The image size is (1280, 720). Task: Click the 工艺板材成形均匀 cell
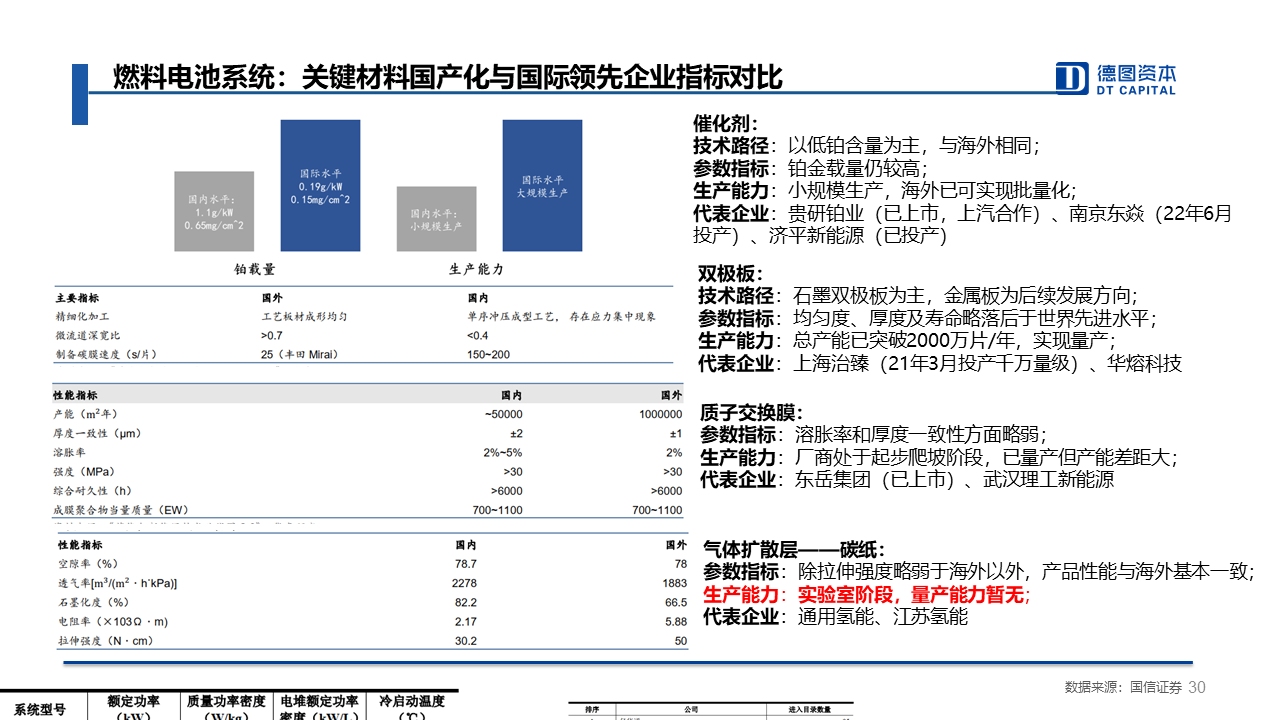click(304, 317)
